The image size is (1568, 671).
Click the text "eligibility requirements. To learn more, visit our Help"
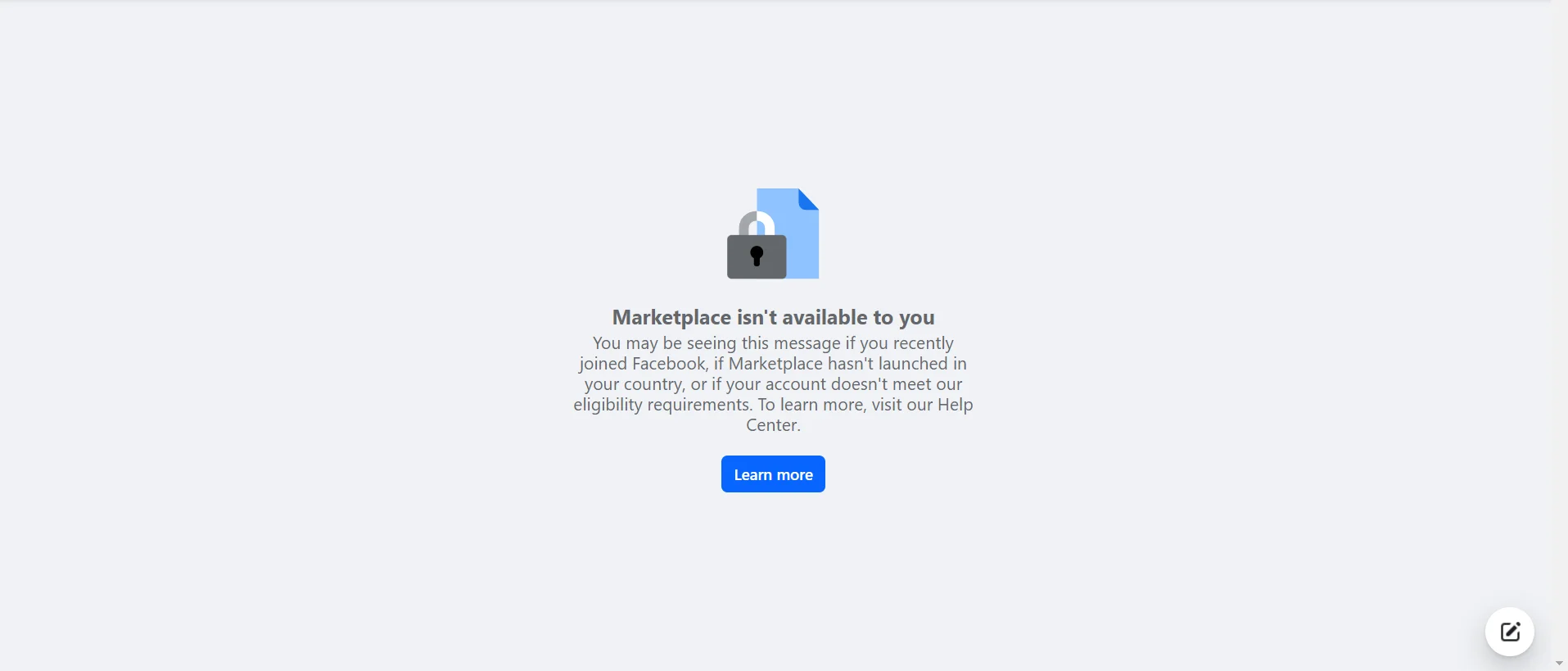(773, 405)
